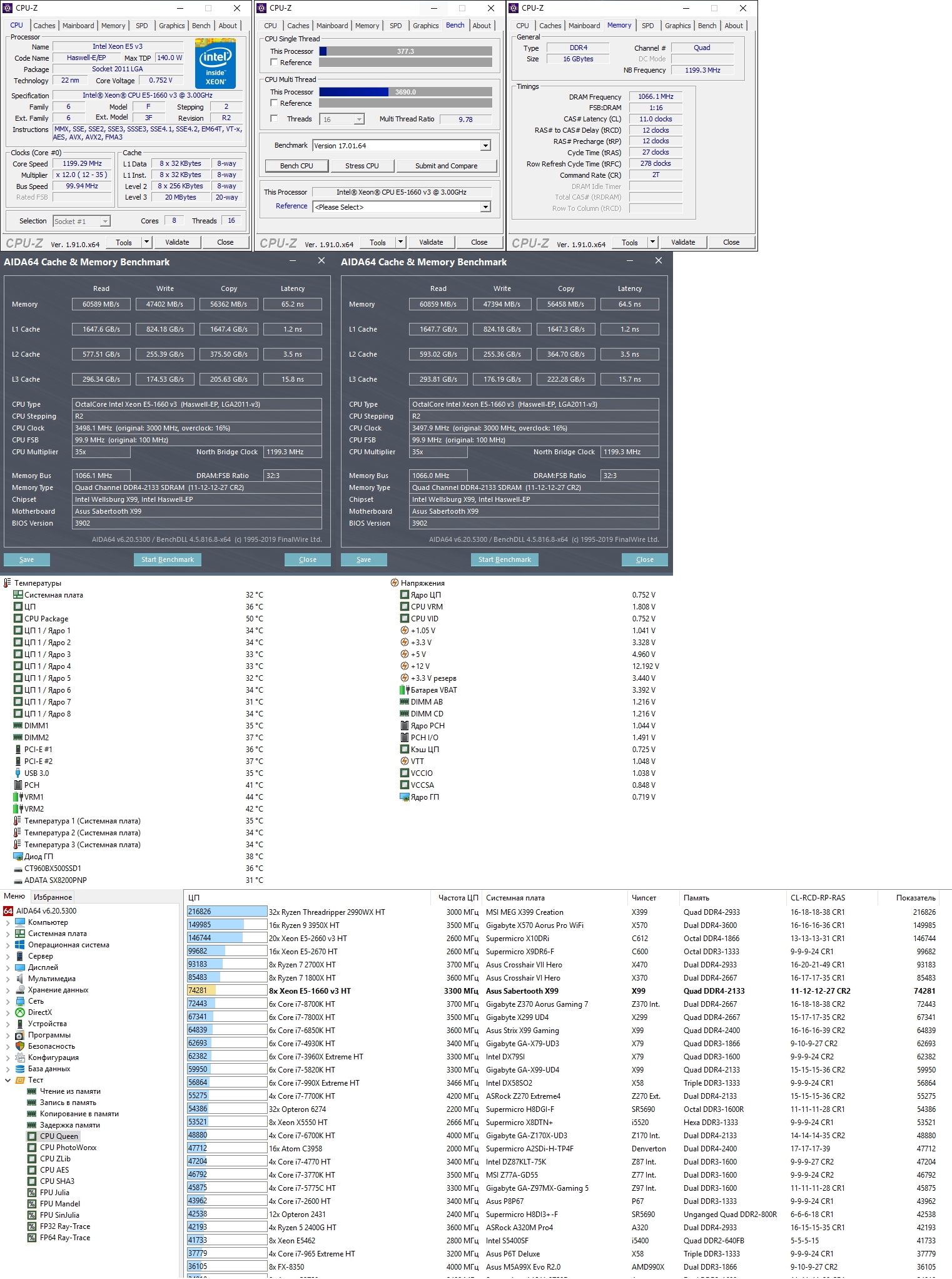Click the VRM1 sensor icon
Screen dimensions: 952x1279
(18, 797)
